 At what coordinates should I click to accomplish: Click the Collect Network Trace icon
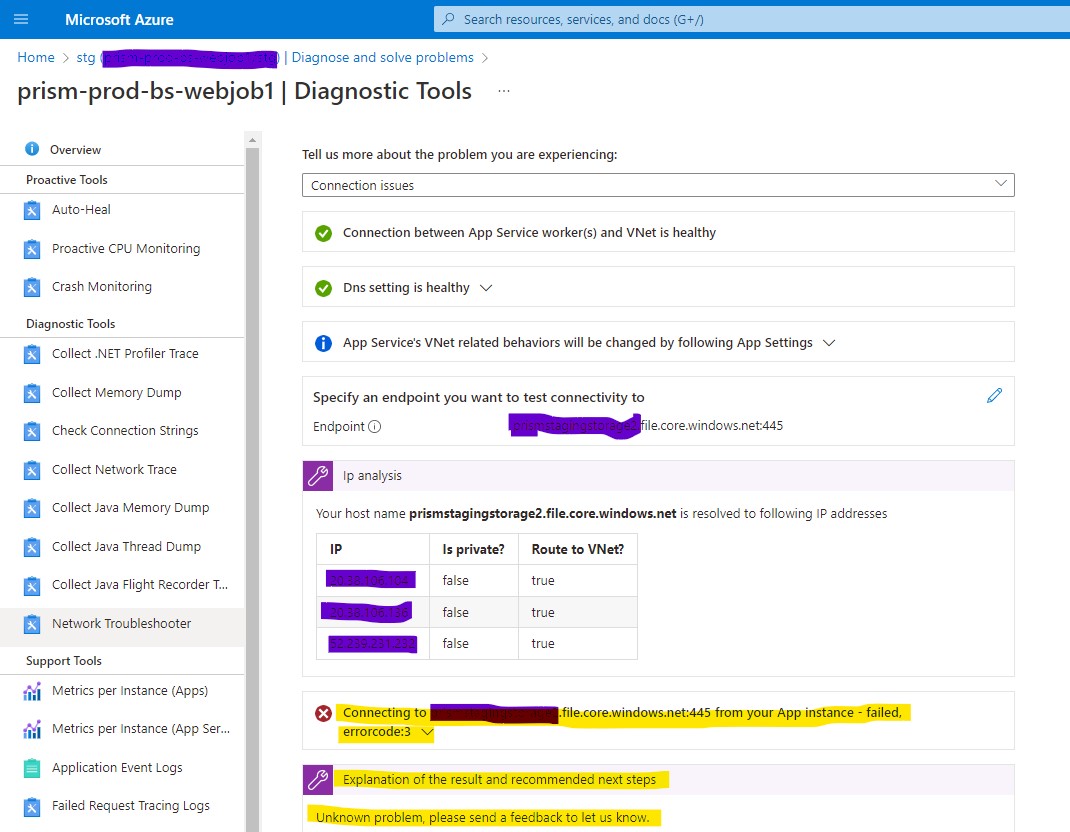[x=31, y=470]
